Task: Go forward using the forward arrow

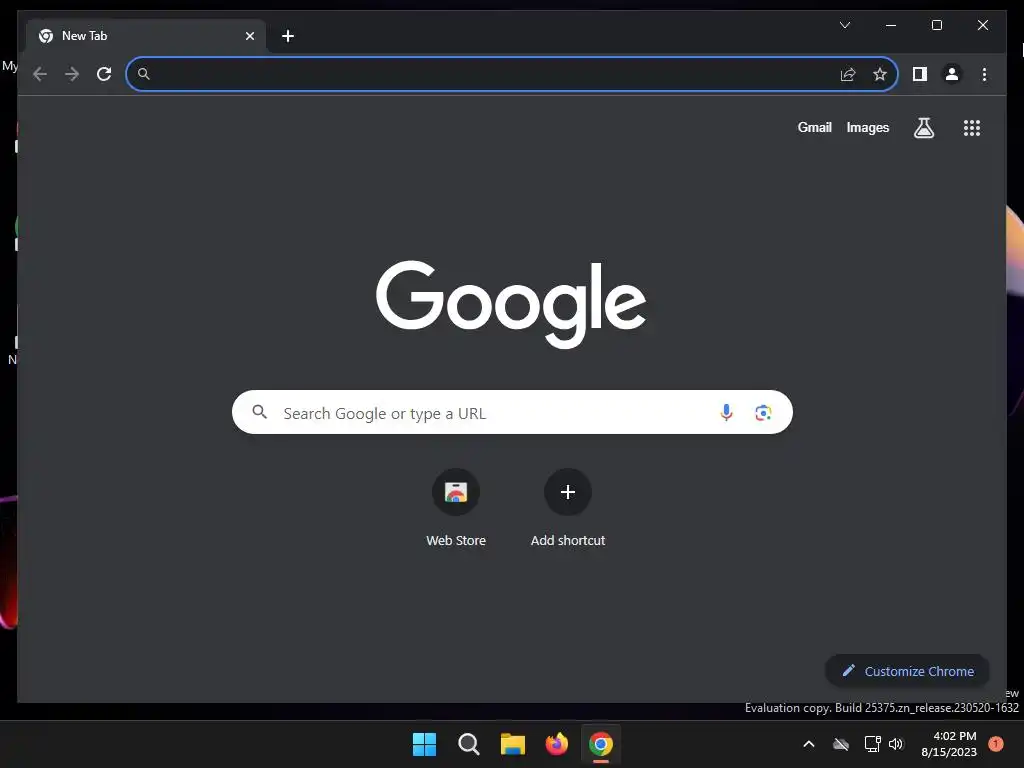Action: (72, 74)
